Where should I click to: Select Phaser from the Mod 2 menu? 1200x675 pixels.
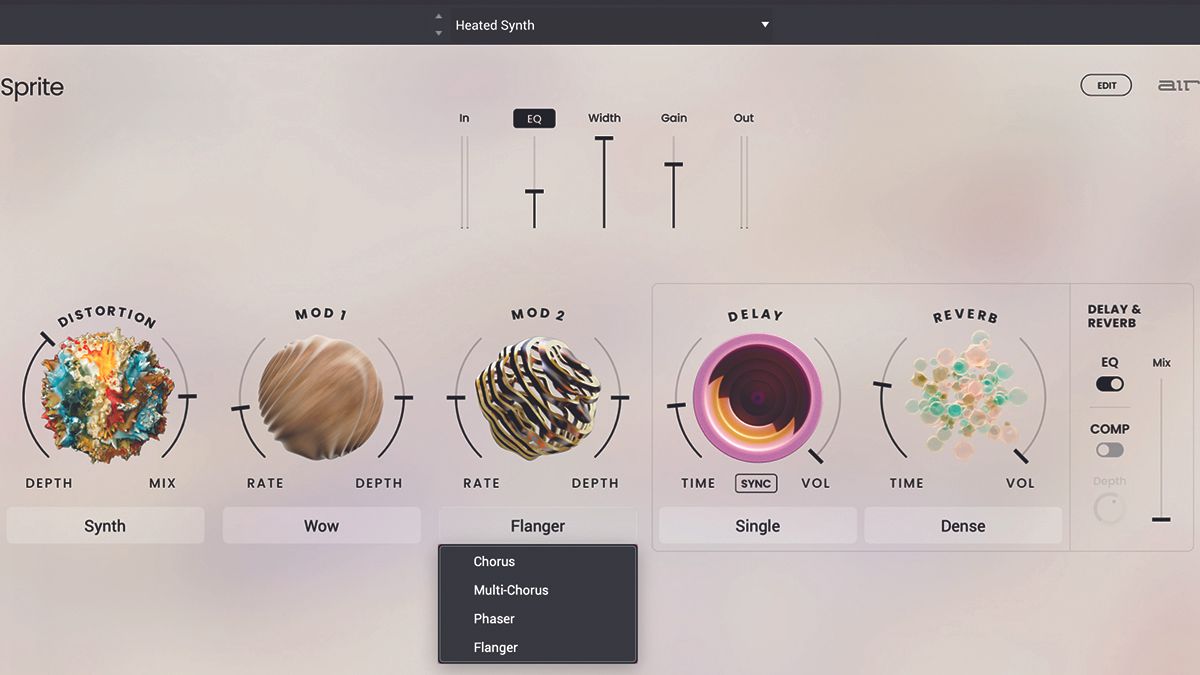(x=494, y=618)
